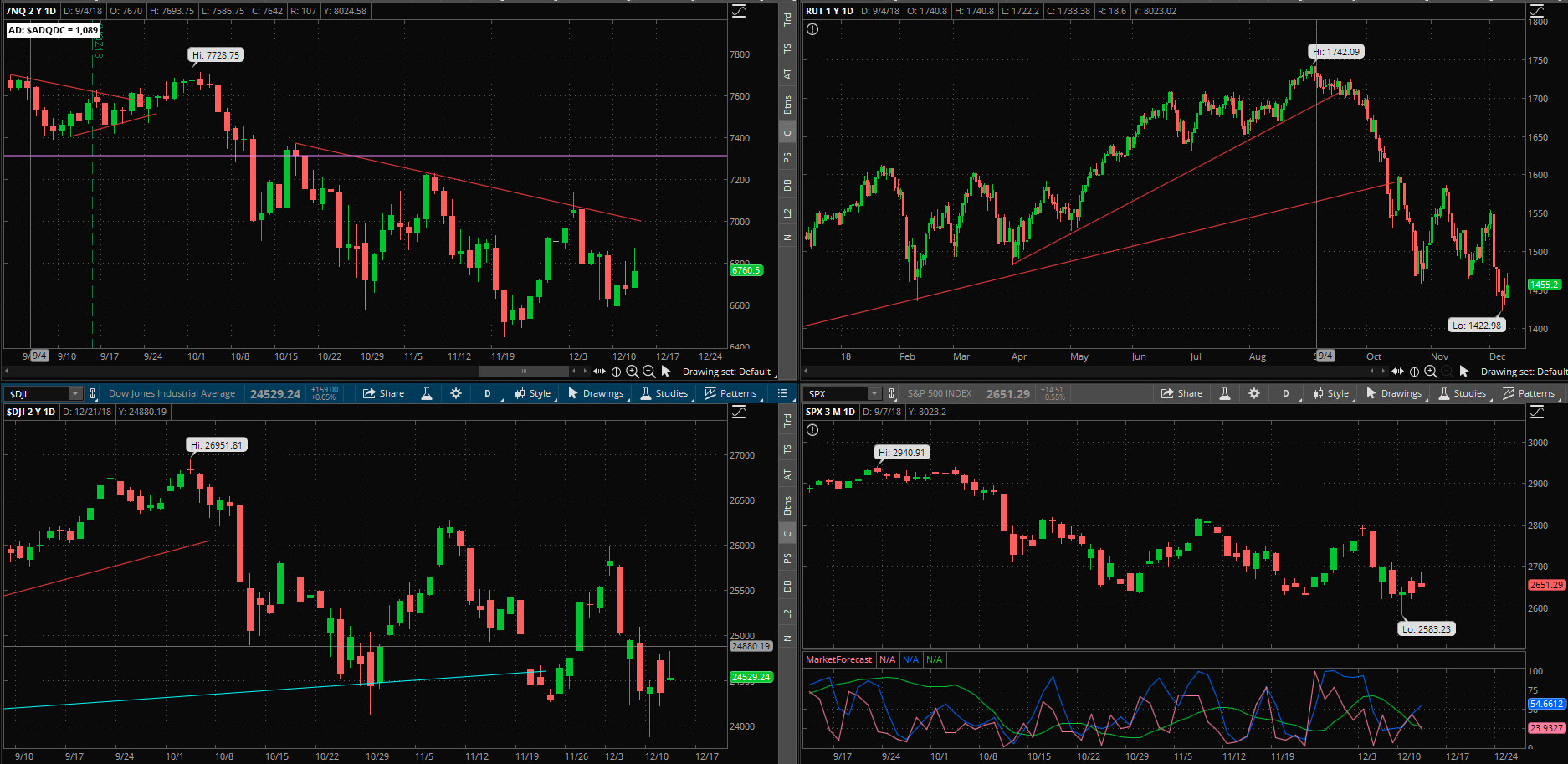Viewport: 1568px width, 764px height.
Task: Open the /NQ chart scale settings icon
Action: point(739,11)
